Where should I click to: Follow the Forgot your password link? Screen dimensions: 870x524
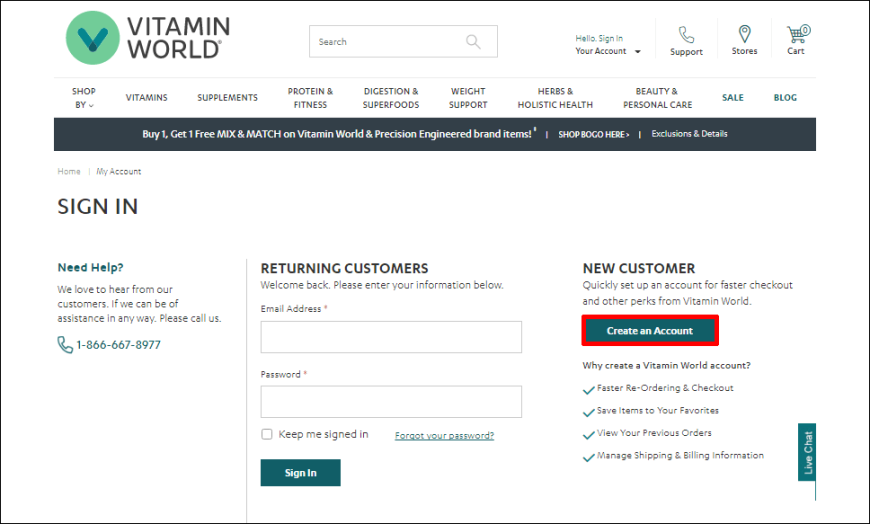(444, 436)
